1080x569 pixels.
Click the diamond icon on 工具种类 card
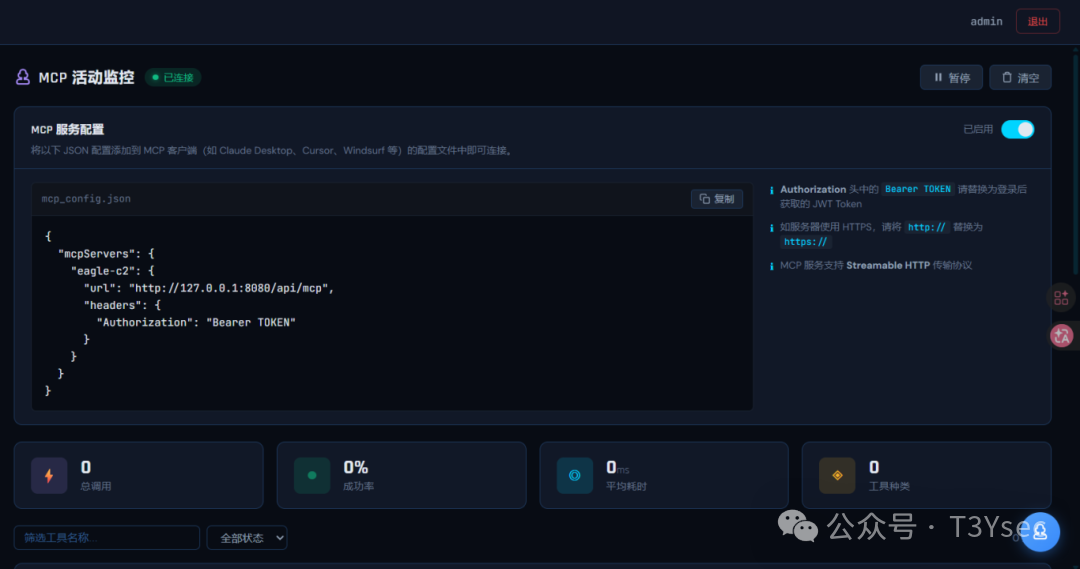click(x=837, y=475)
